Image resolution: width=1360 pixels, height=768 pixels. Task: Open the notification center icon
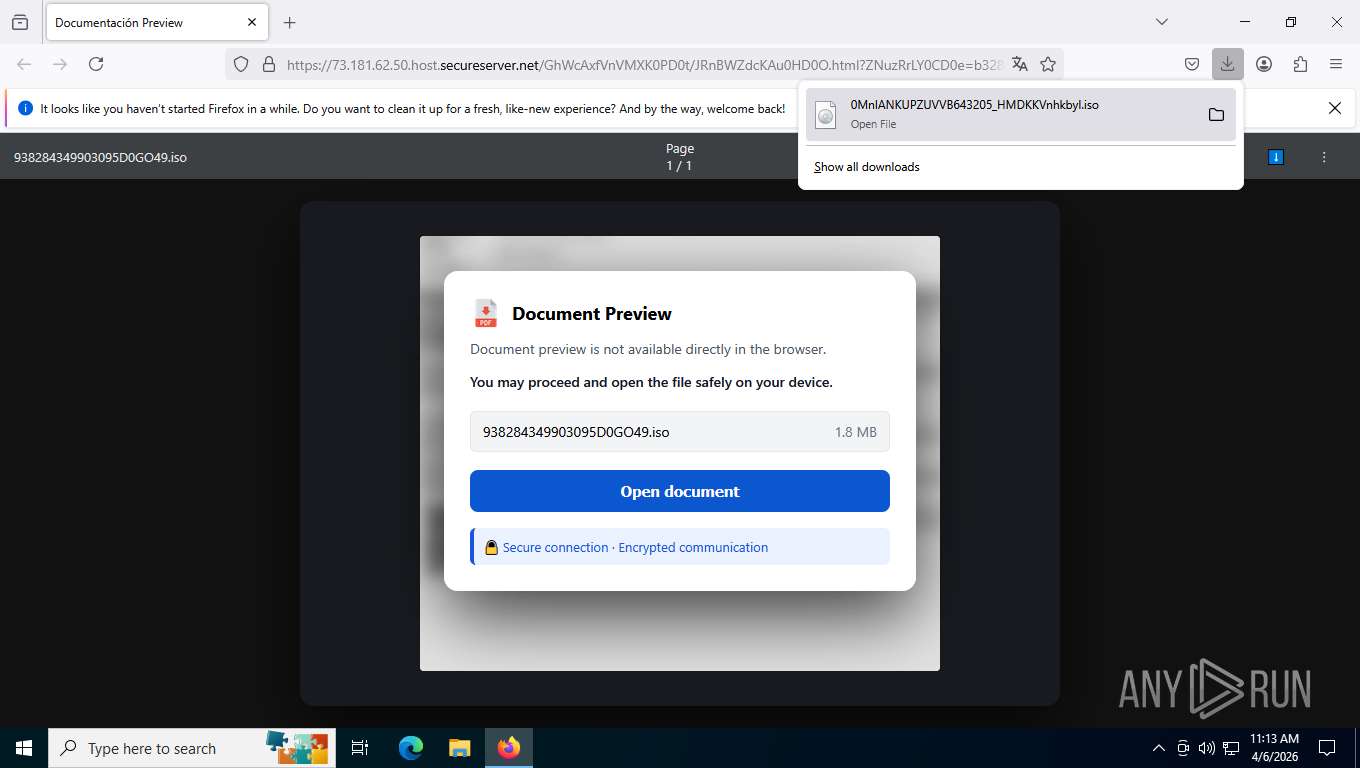click(1327, 748)
